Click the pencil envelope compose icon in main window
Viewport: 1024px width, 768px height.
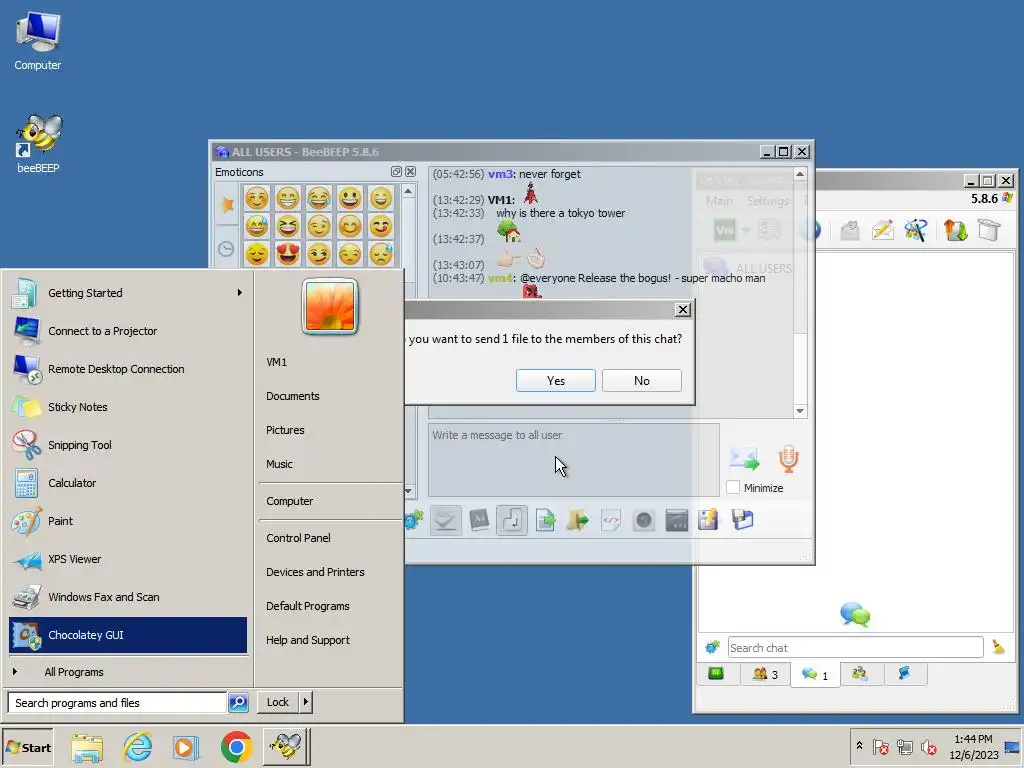882,230
